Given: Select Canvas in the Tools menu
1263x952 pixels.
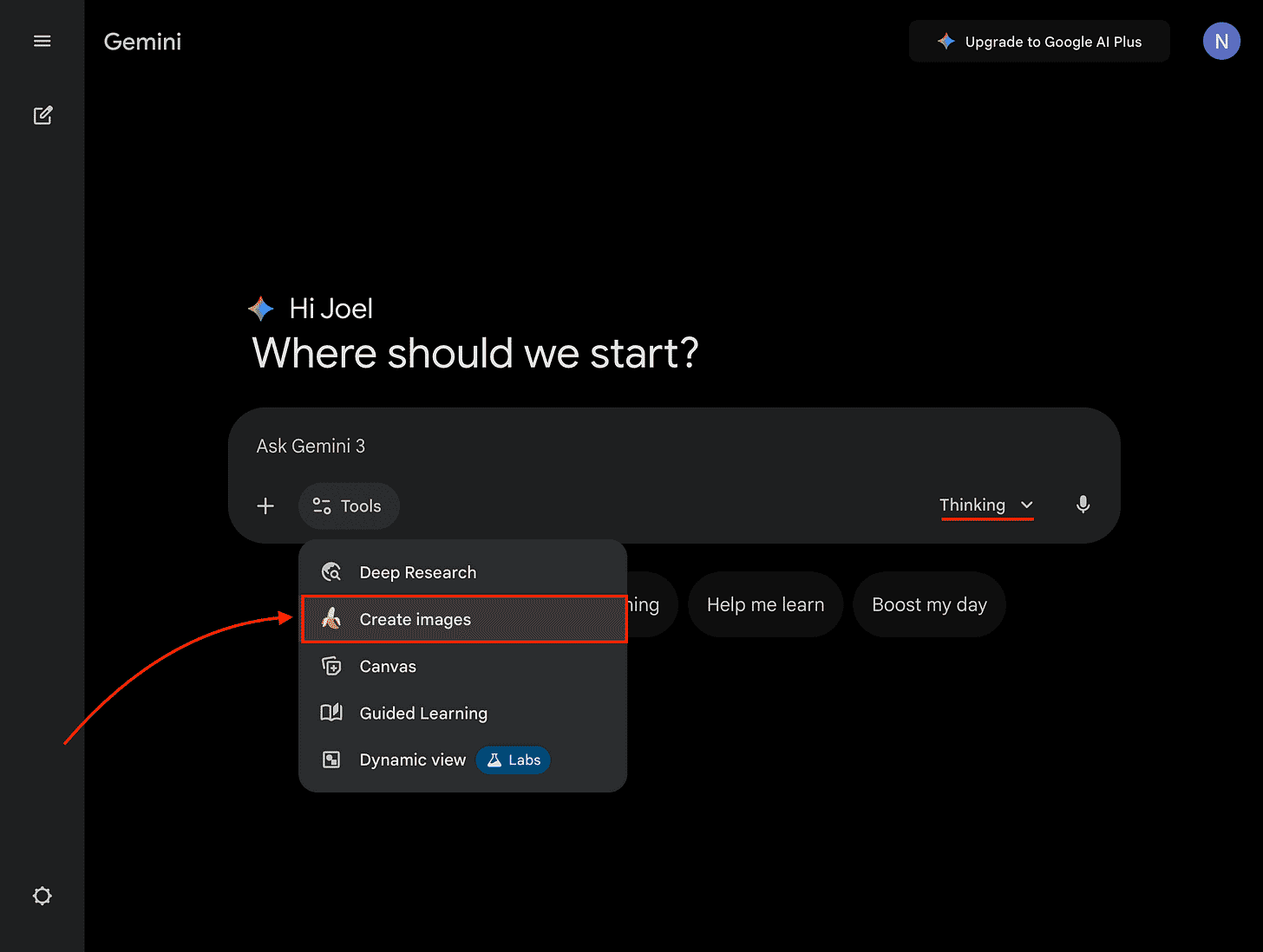Looking at the screenshot, I should [x=463, y=666].
